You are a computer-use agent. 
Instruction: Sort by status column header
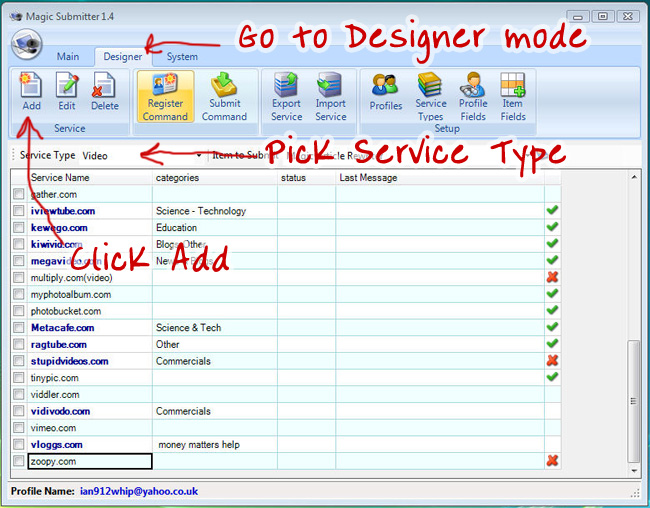[307, 177]
